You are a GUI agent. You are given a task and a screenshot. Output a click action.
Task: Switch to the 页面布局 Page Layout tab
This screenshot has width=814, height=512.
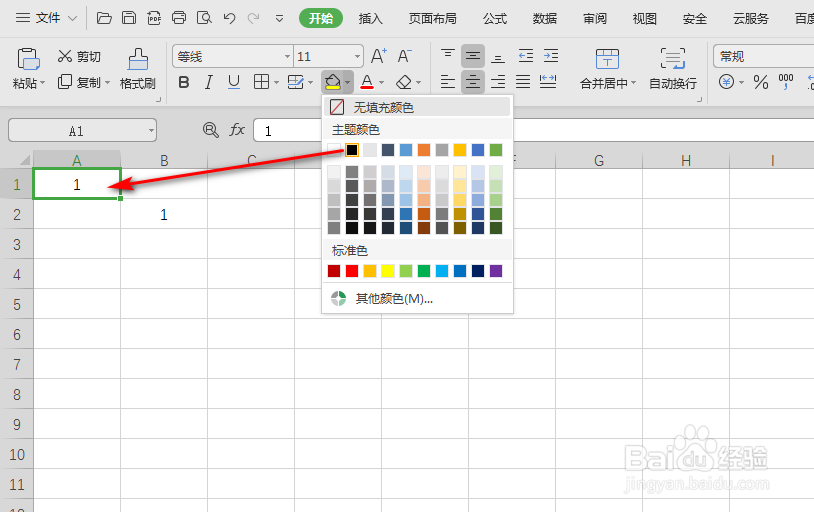(x=432, y=19)
